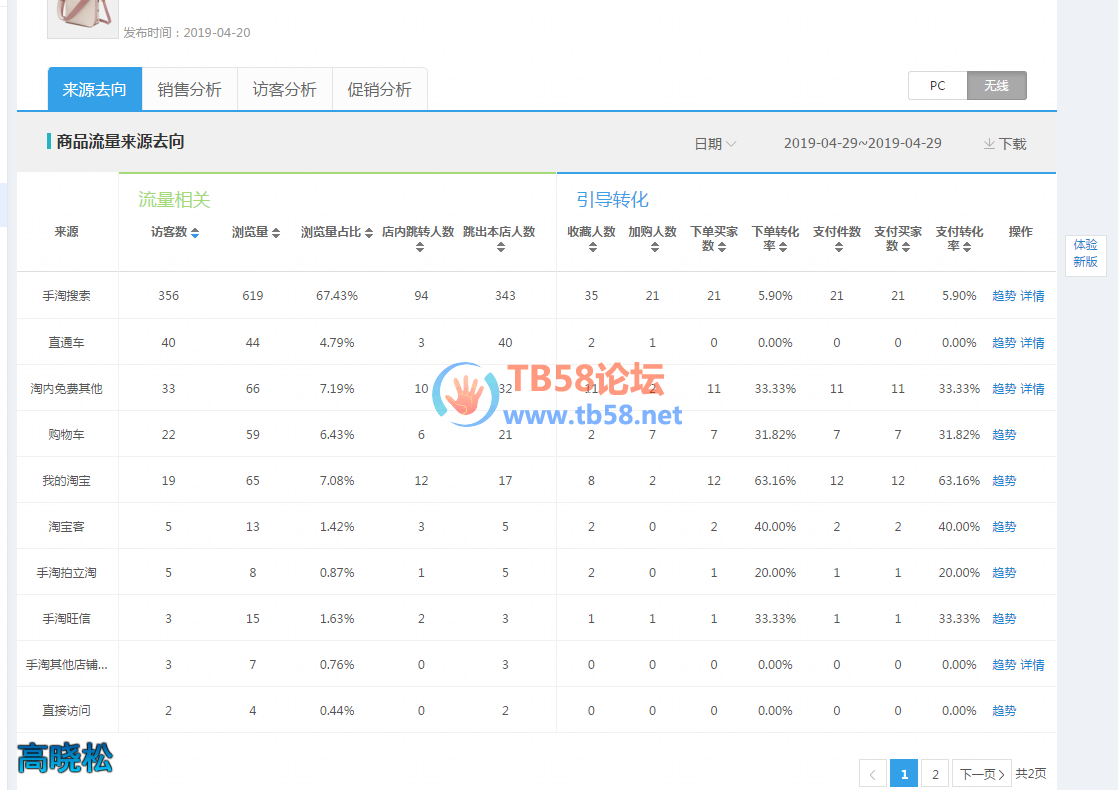Sort by 加购人数 arrows
Viewport: 1118px width, 790px height.
tap(653, 247)
